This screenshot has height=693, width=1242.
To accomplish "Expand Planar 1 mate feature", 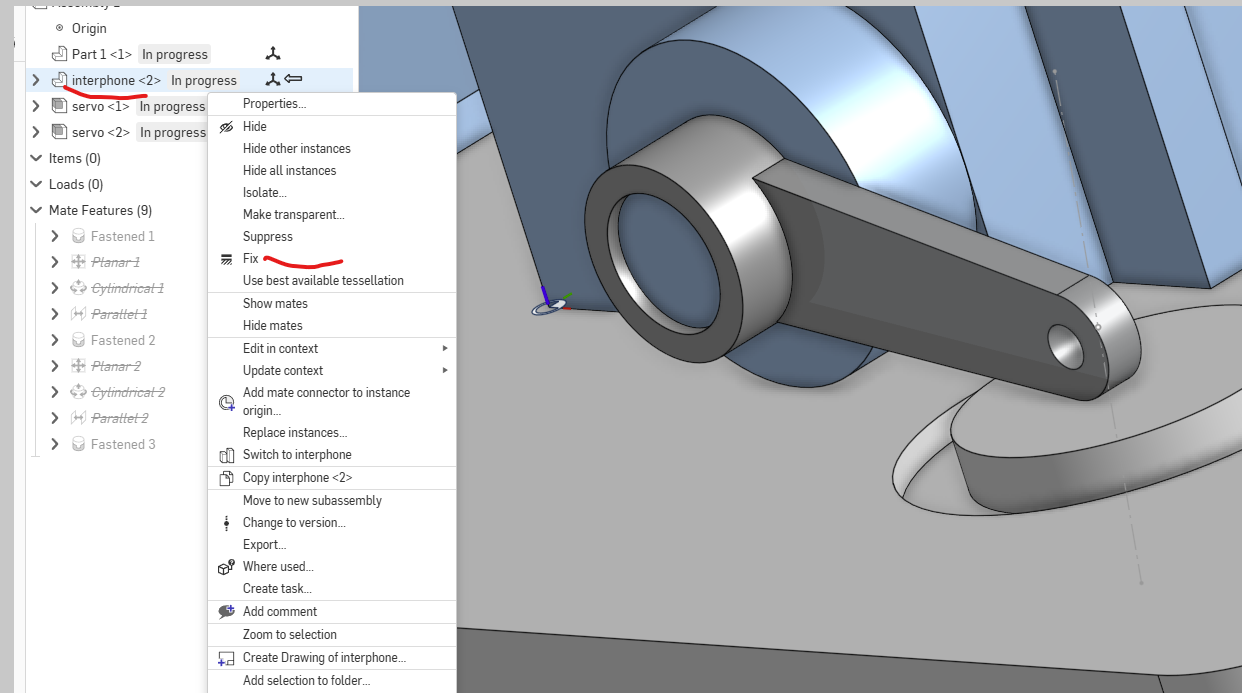I will coord(55,262).
